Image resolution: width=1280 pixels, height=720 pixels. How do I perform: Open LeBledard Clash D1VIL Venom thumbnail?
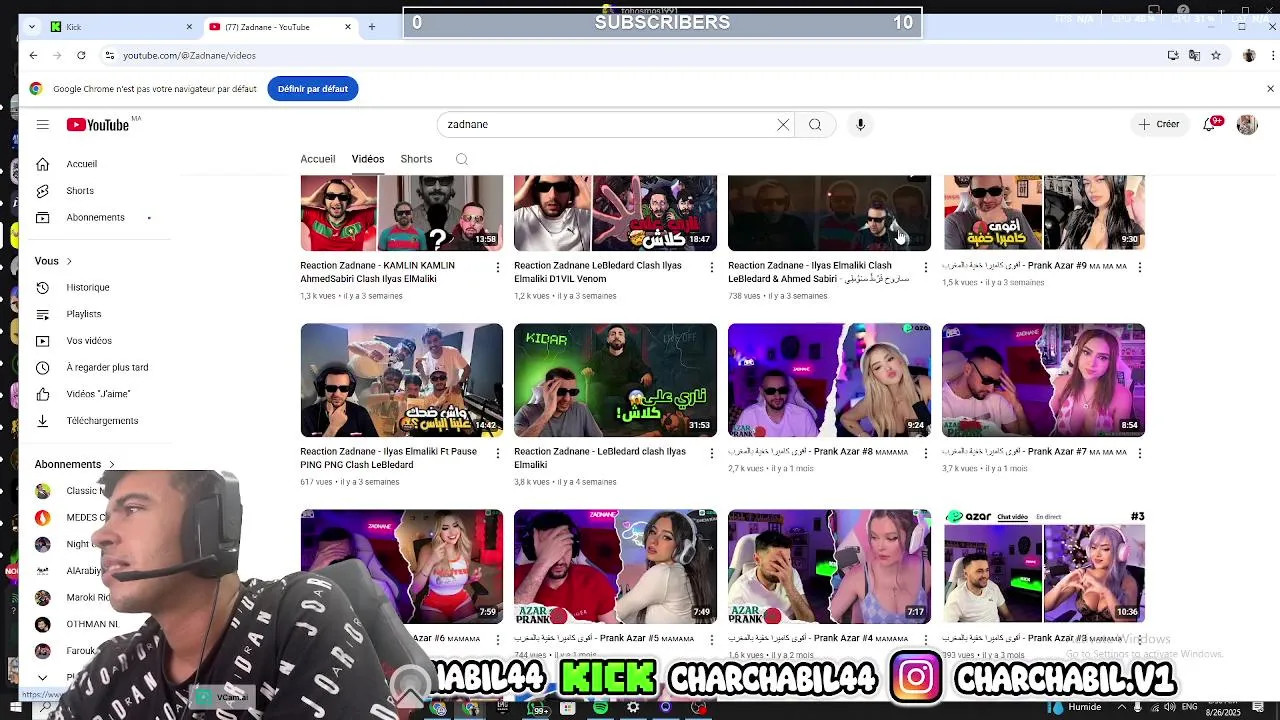coord(615,213)
